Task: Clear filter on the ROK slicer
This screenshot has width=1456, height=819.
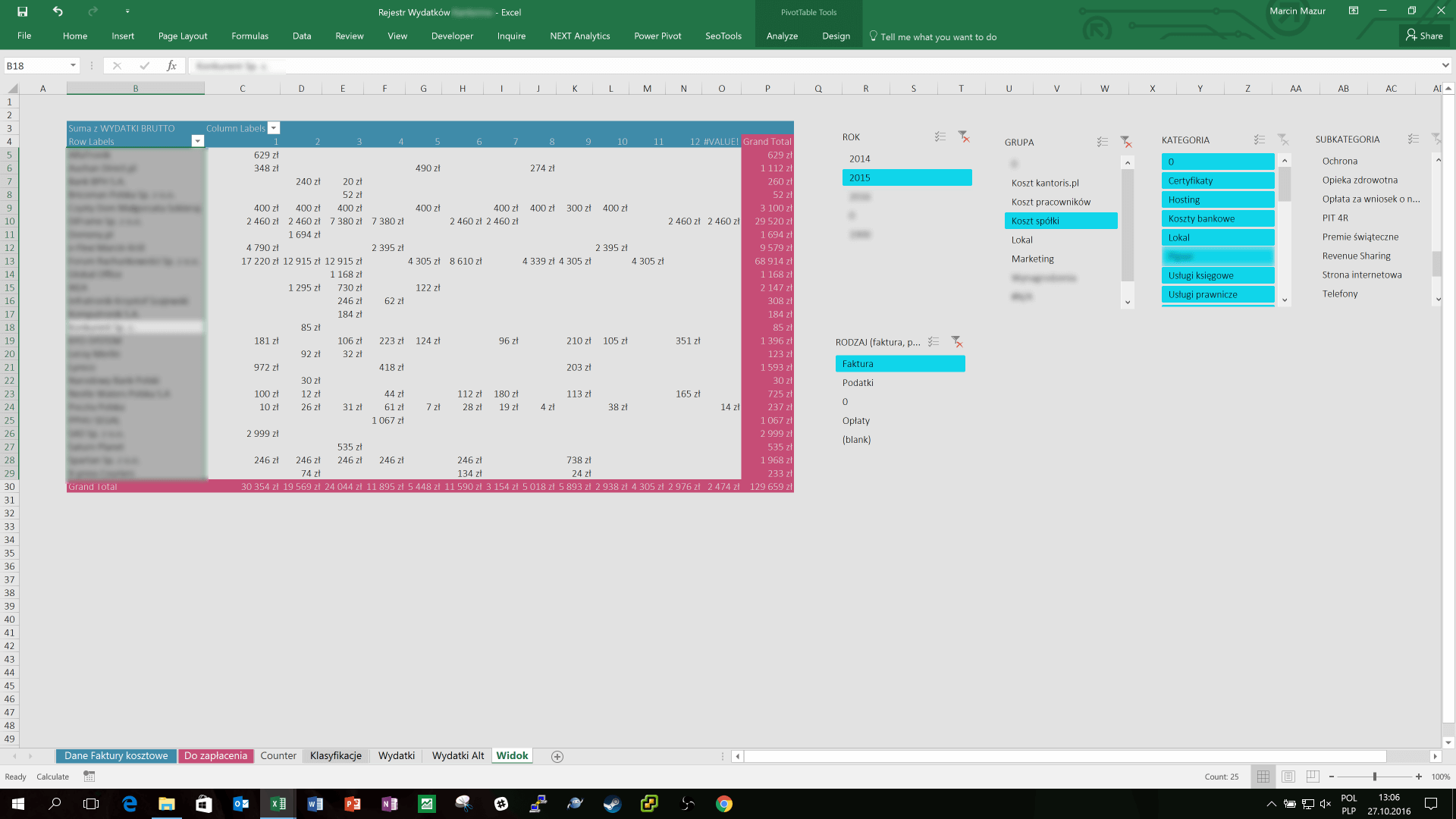Action: tap(963, 136)
